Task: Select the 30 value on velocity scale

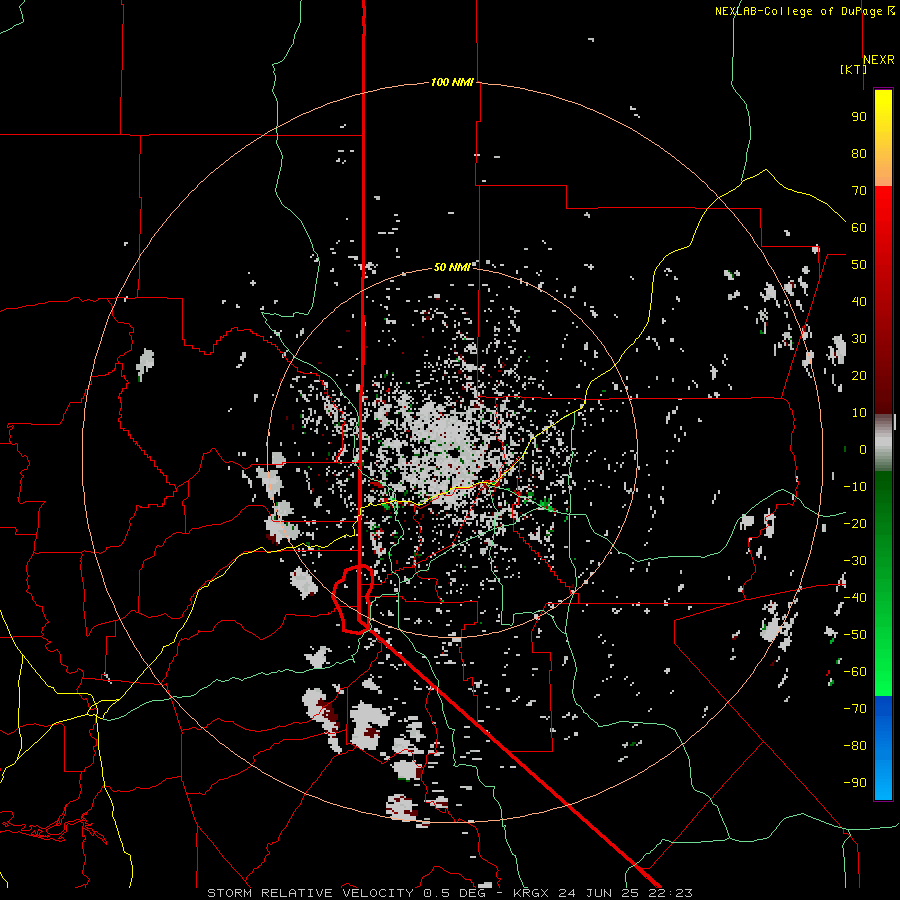Action: coord(859,339)
